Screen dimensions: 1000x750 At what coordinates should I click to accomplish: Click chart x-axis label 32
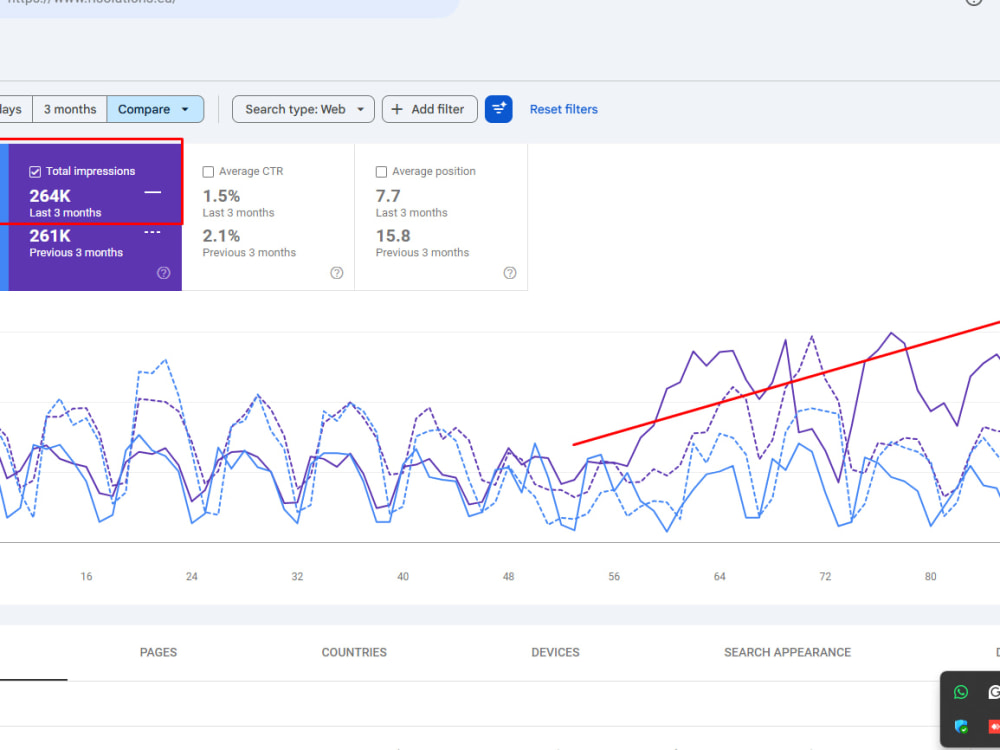[x=297, y=577]
